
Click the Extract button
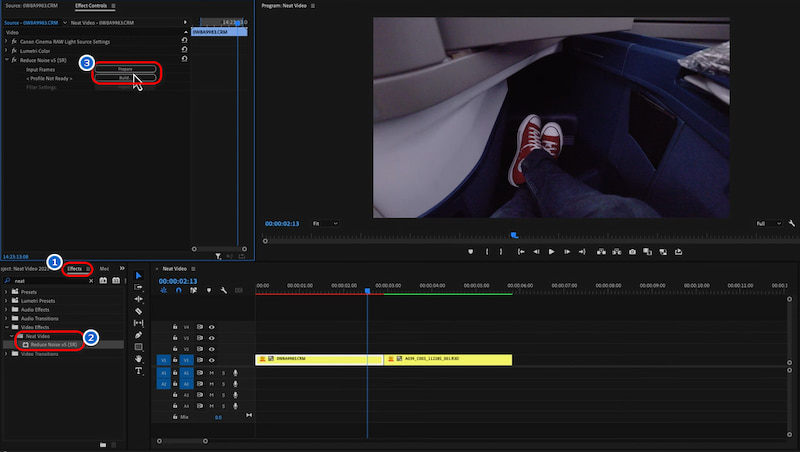(x=617, y=252)
